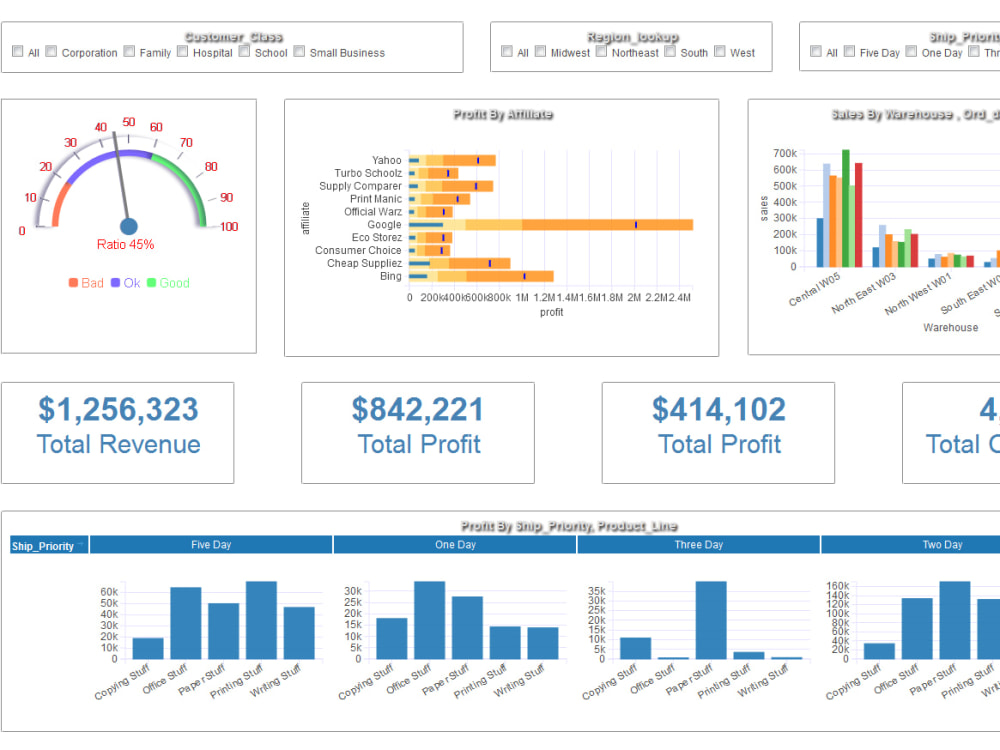
Task: Check the All box under Region_lookup
Action: coord(507,51)
